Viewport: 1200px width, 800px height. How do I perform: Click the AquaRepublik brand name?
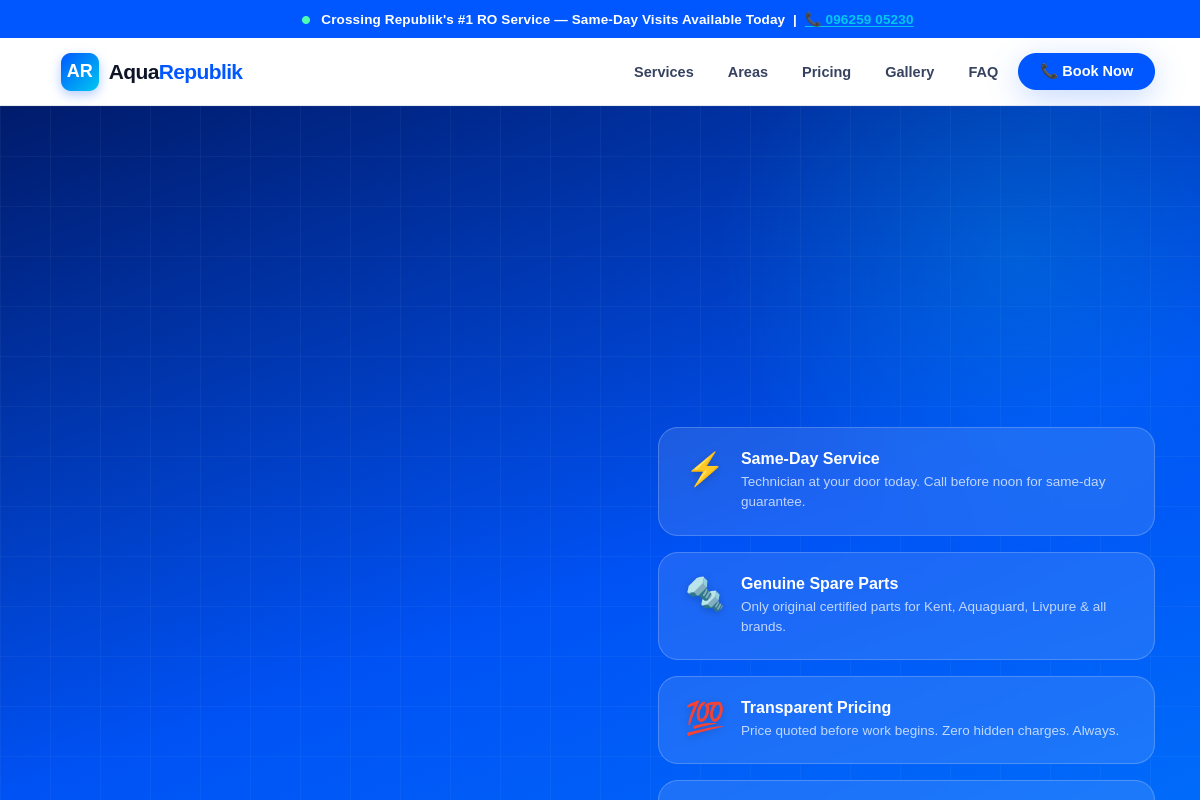[x=175, y=72]
